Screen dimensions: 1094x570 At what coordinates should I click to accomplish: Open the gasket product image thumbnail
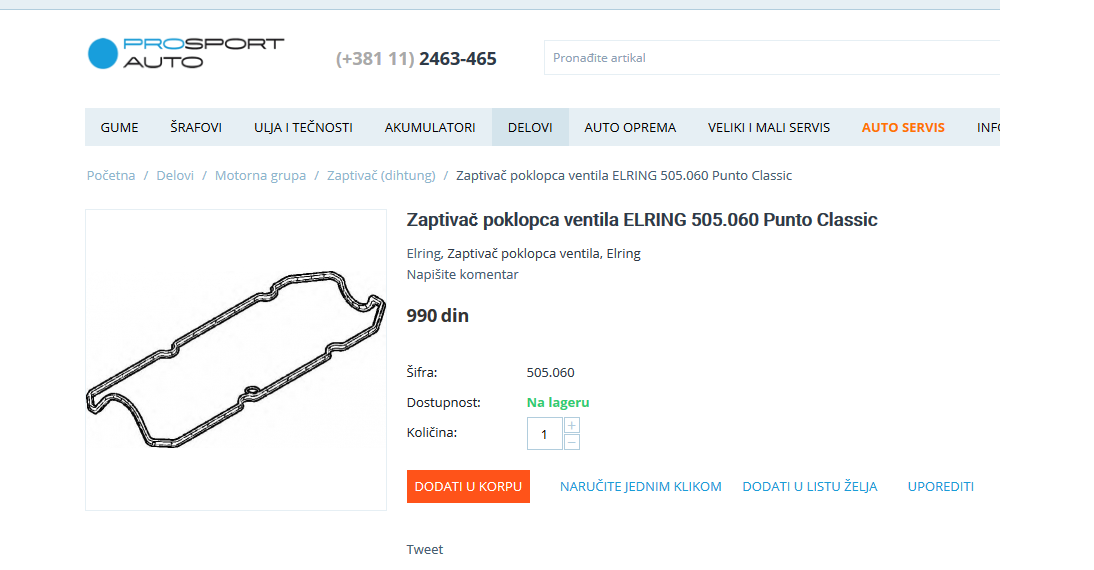[236, 360]
